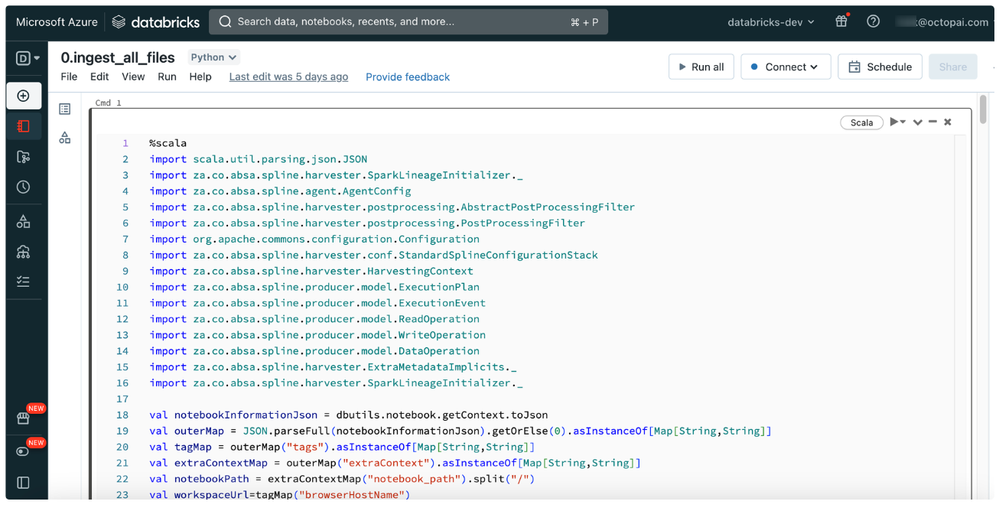
Task: Expand the Connect compute dropdown
Action: point(784,67)
